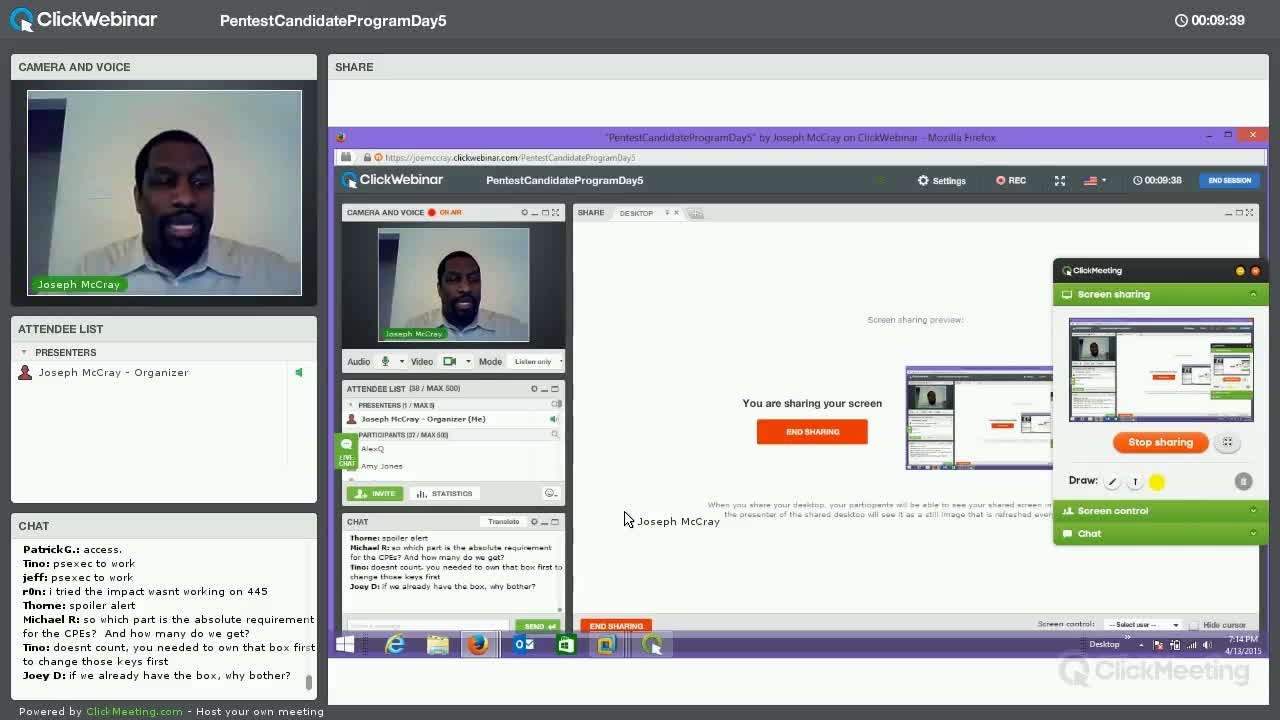
Task: Start recording with the REC button
Action: pos(1011,180)
